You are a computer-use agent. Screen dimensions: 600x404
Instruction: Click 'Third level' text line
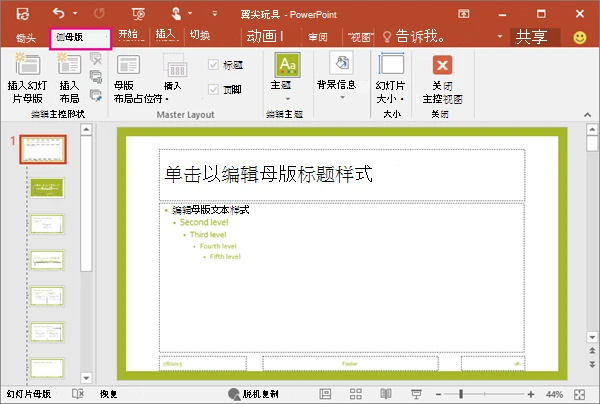point(208,235)
